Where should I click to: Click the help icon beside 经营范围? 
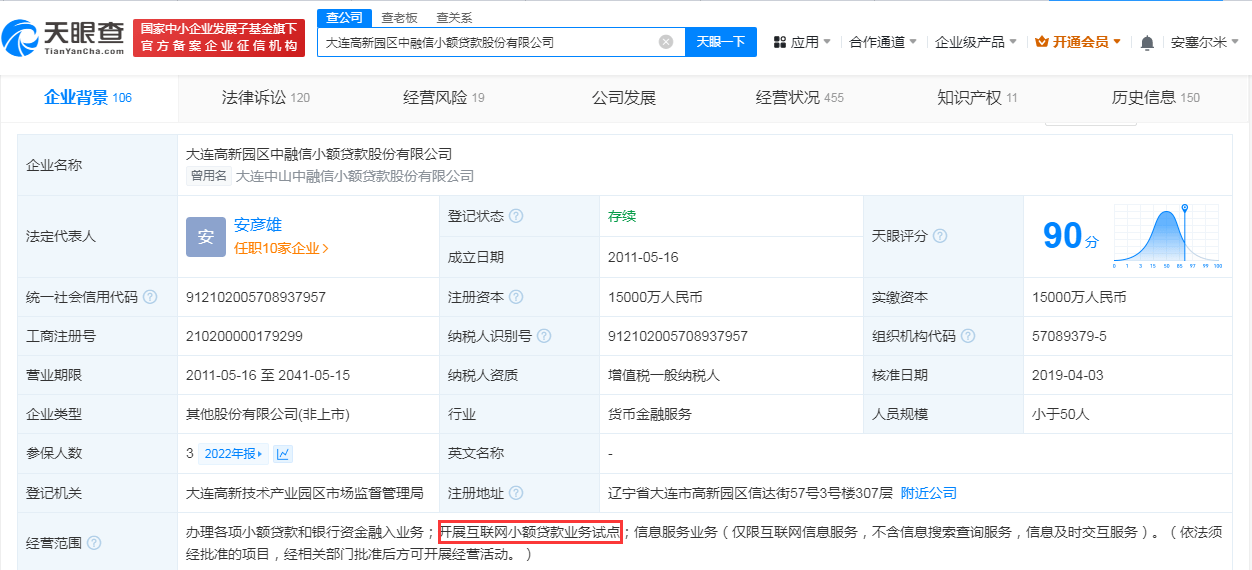coord(94,543)
